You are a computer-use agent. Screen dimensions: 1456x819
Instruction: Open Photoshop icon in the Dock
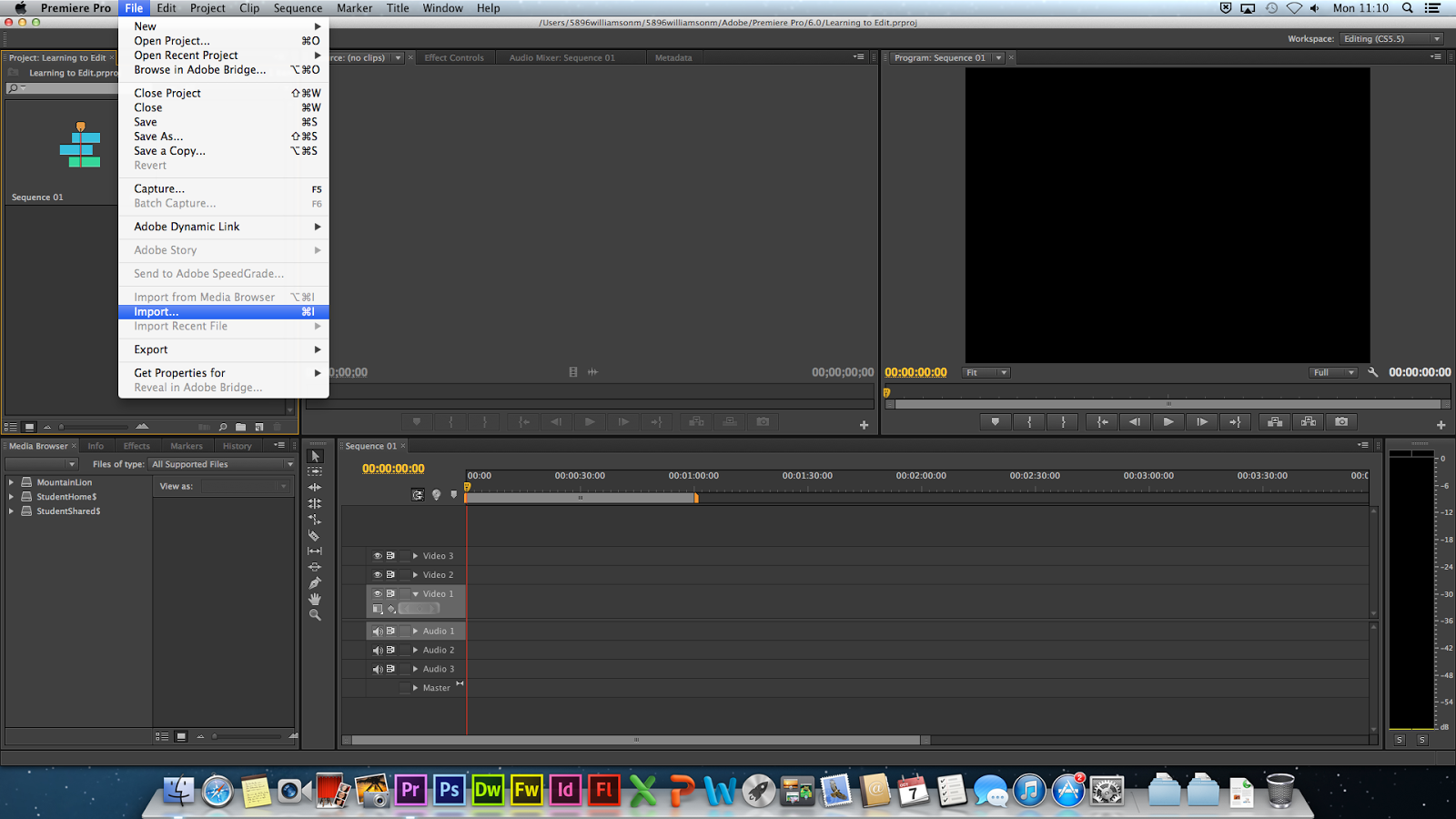(449, 790)
